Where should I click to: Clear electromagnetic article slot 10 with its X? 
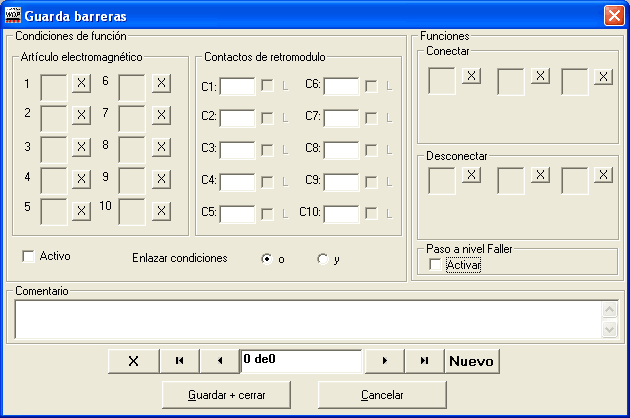click(161, 211)
